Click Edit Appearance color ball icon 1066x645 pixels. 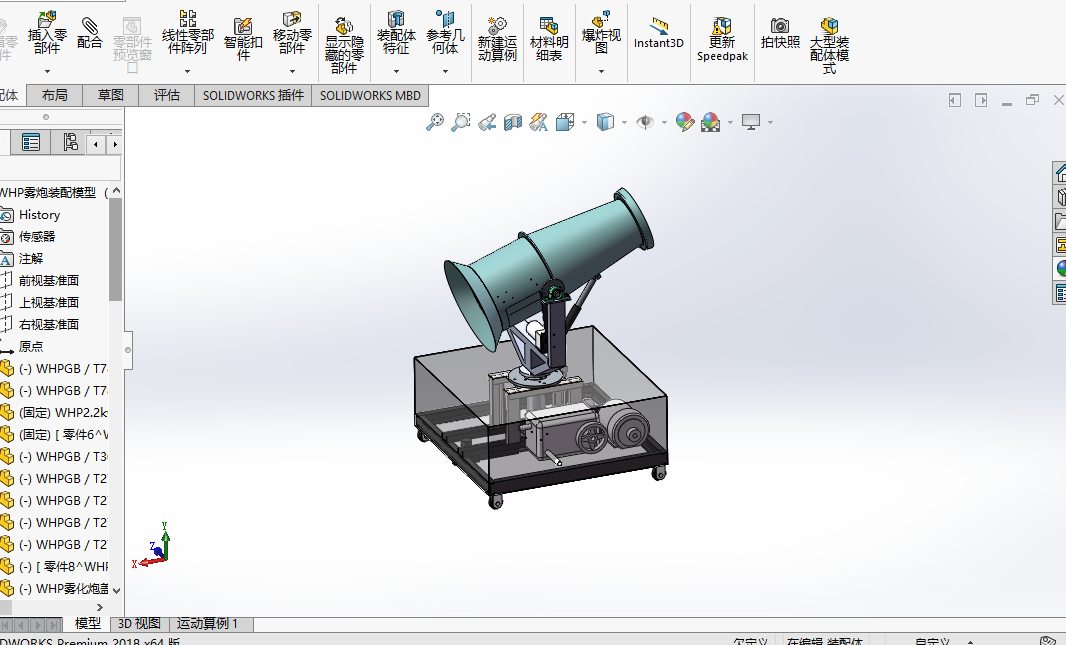(x=685, y=122)
